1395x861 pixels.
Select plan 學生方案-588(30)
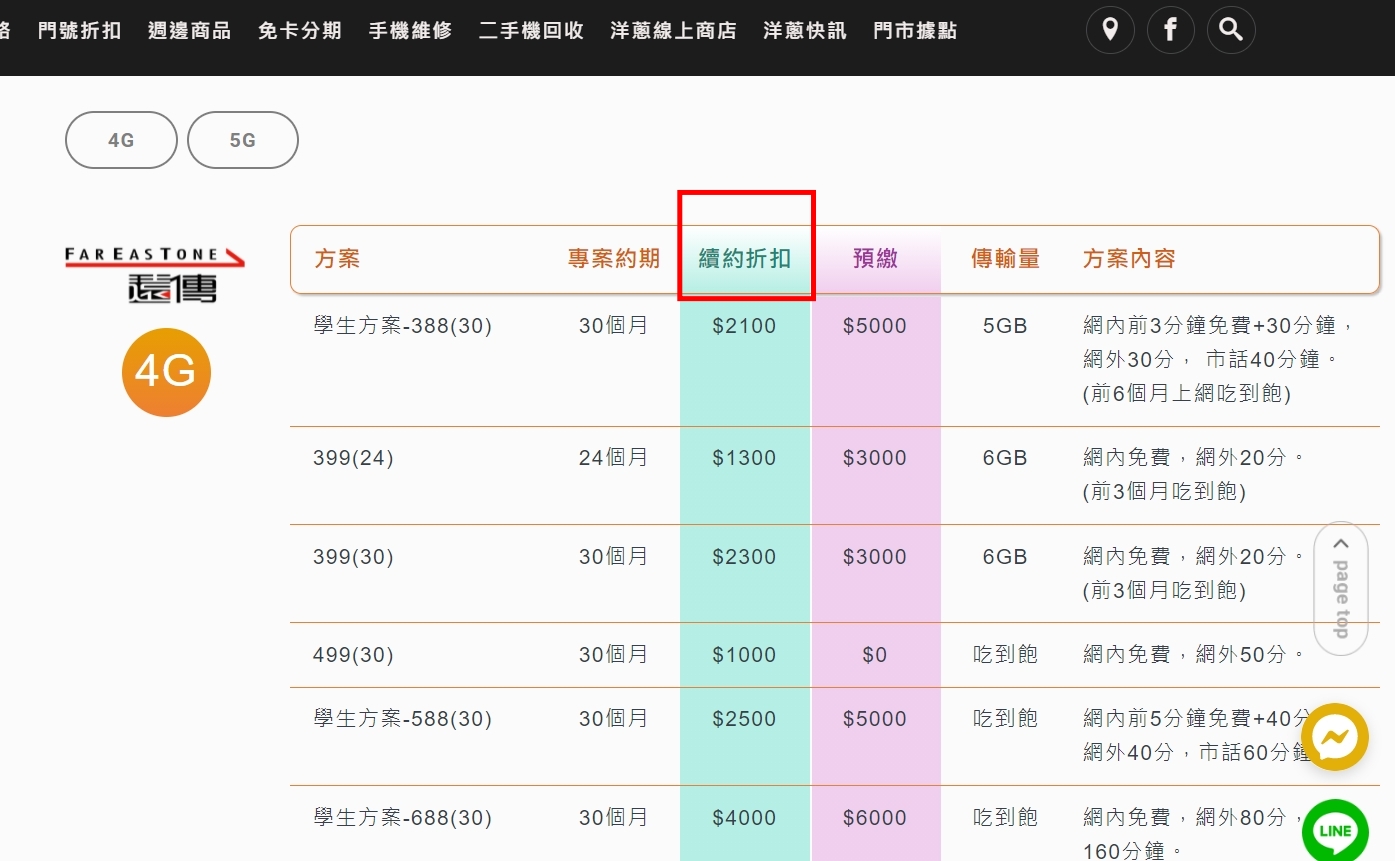403,719
